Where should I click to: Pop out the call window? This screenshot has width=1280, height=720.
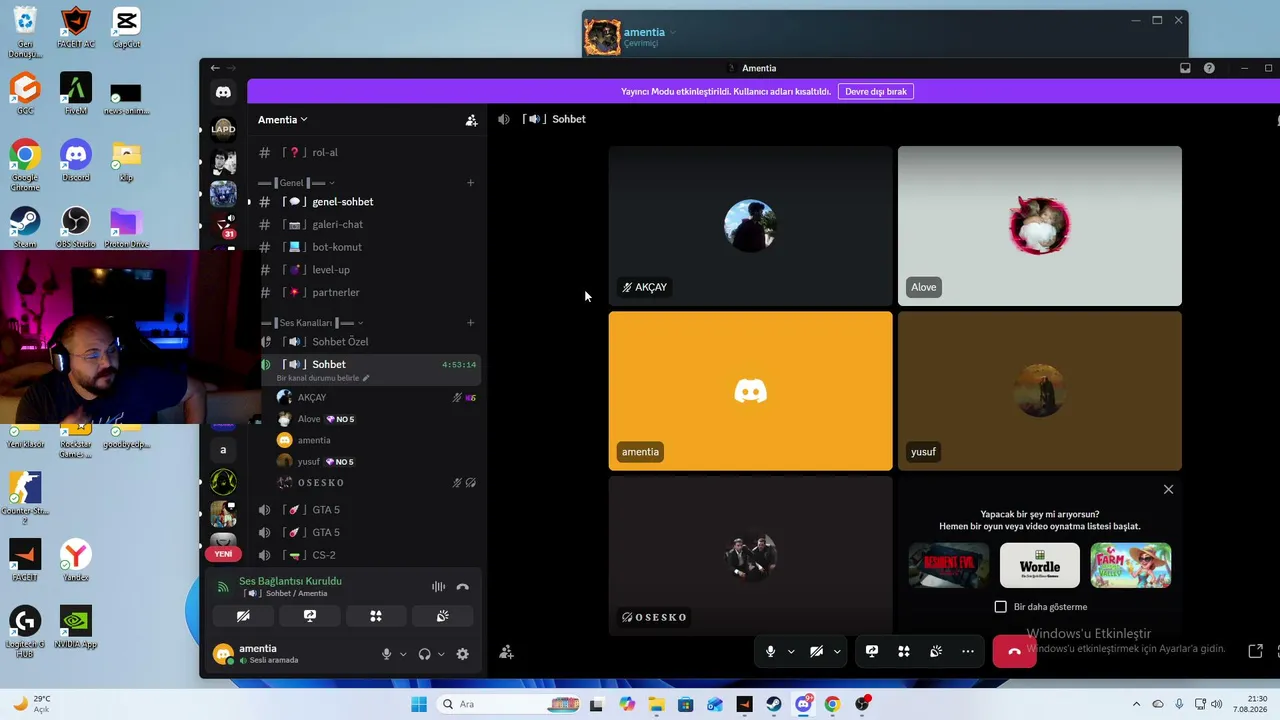pos(1255,651)
